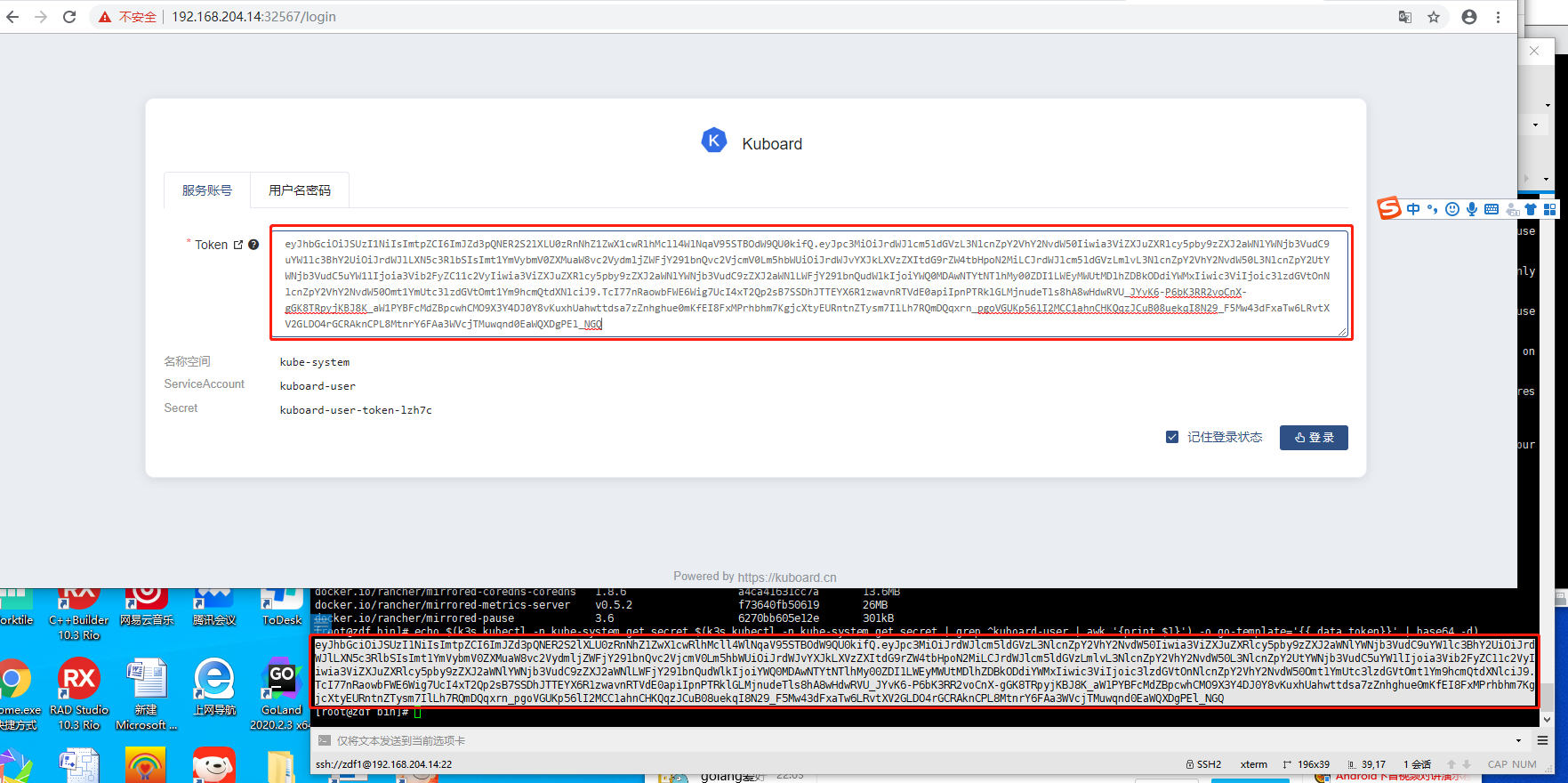Click kuboard-user-token-lzh7c secret value

click(356, 410)
